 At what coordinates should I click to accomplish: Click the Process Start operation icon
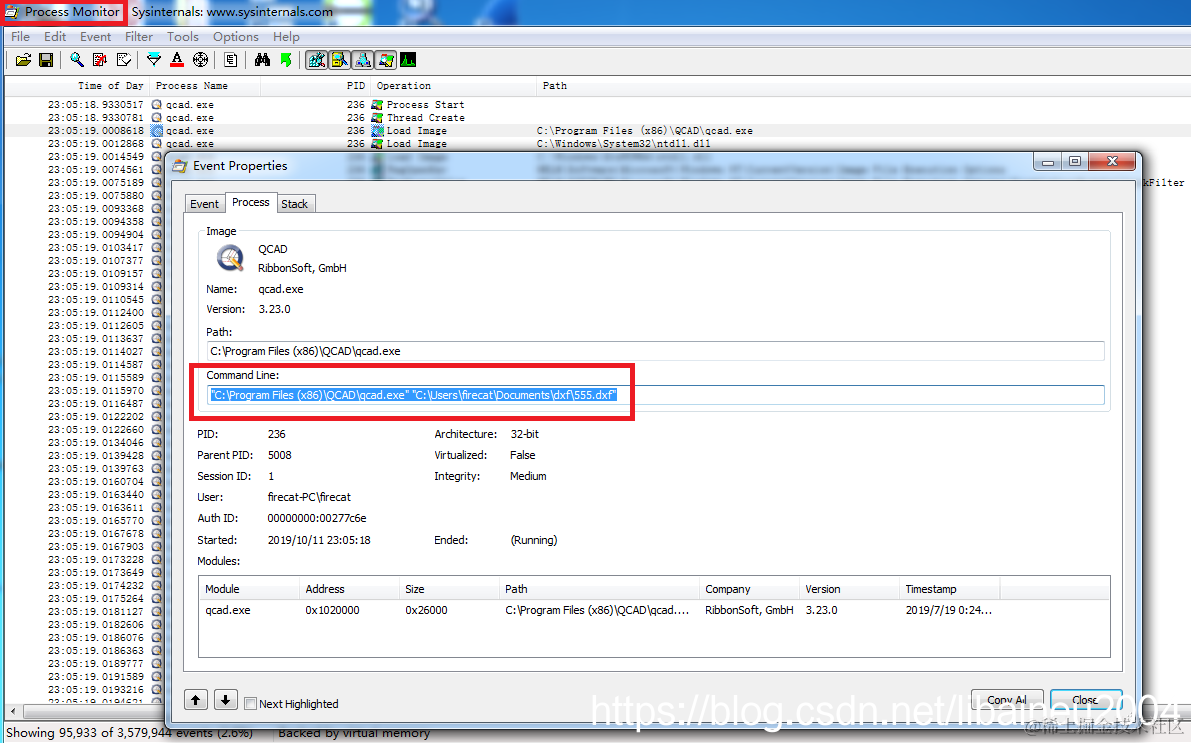(377, 105)
